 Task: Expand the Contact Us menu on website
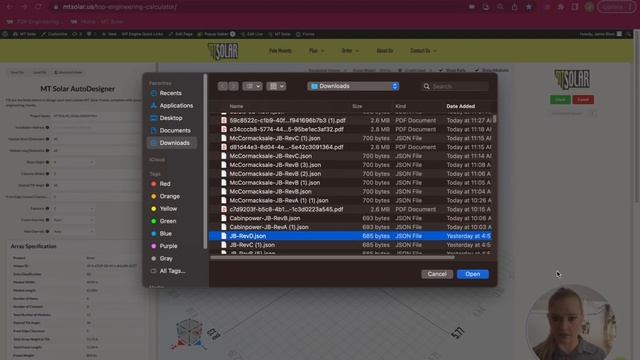(423, 51)
